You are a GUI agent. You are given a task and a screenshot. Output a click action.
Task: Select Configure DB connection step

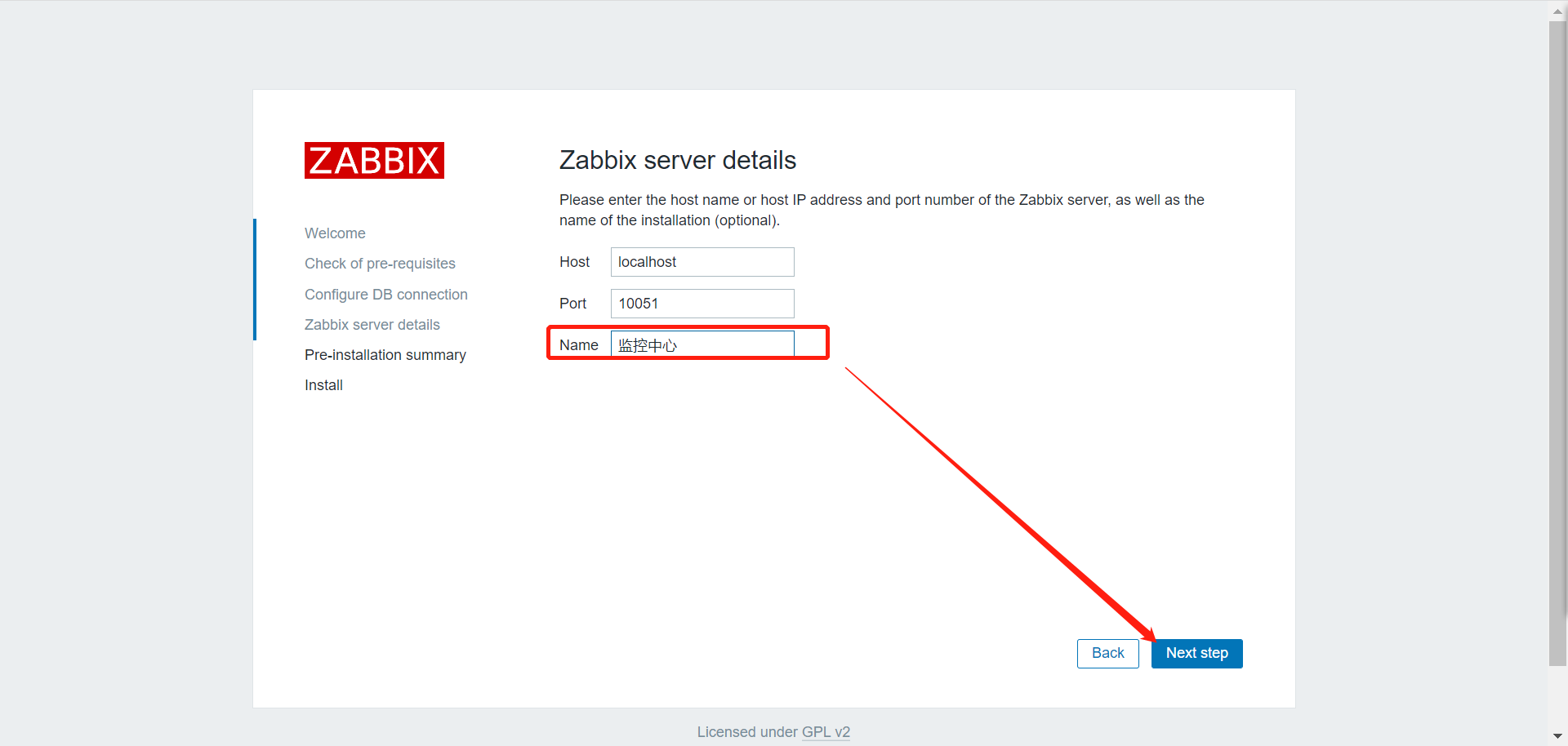coord(385,294)
